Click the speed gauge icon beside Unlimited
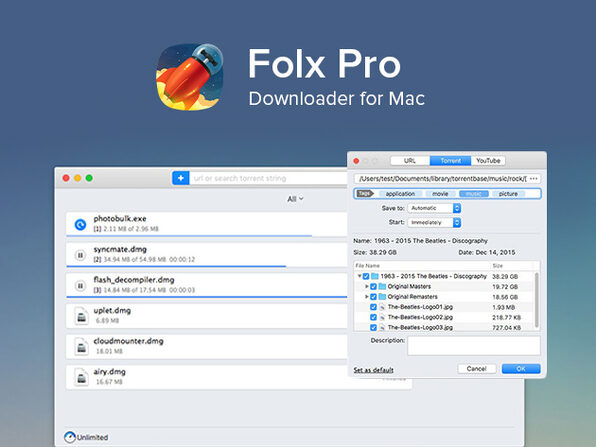The height and width of the screenshot is (447, 596). pos(70,437)
